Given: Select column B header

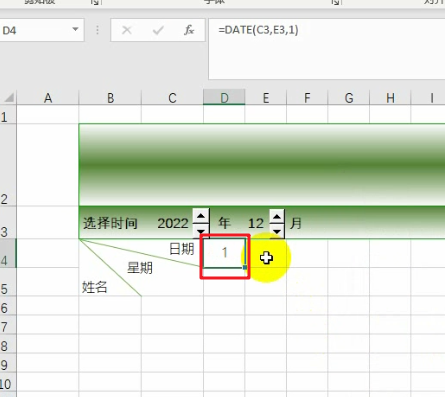Looking at the screenshot, I should pos(110,98).
